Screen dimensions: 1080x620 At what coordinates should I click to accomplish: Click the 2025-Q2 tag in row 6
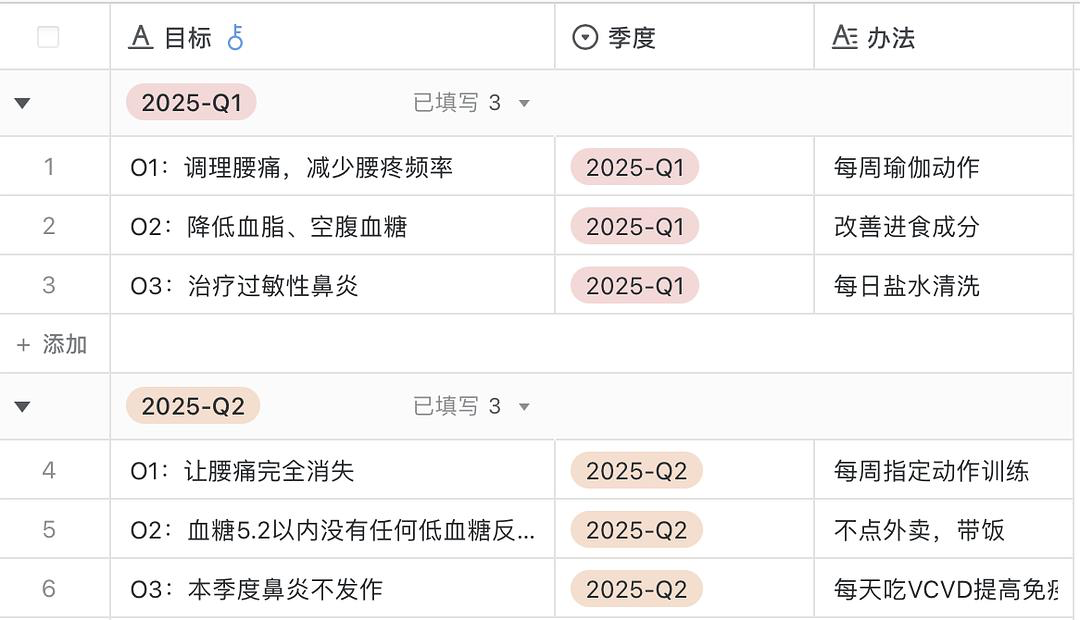click(x=636, y=590)
